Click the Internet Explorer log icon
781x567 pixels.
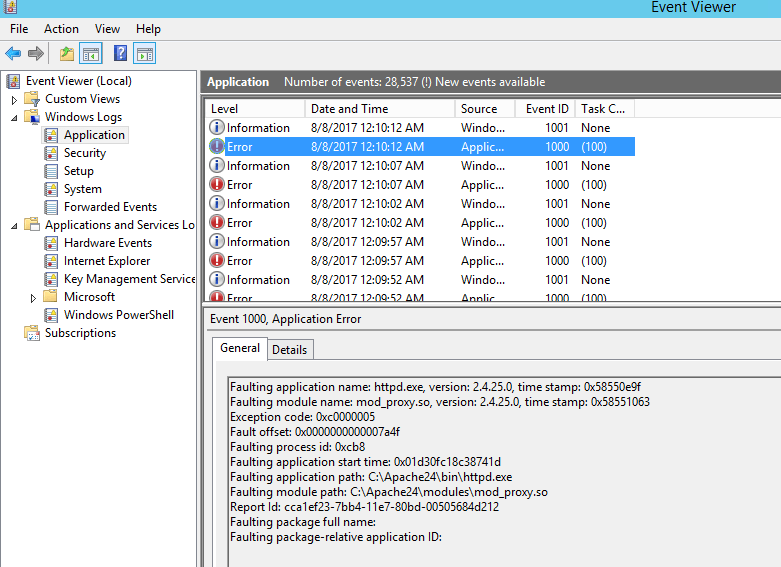pyautogui.click(x=52, y=261)
